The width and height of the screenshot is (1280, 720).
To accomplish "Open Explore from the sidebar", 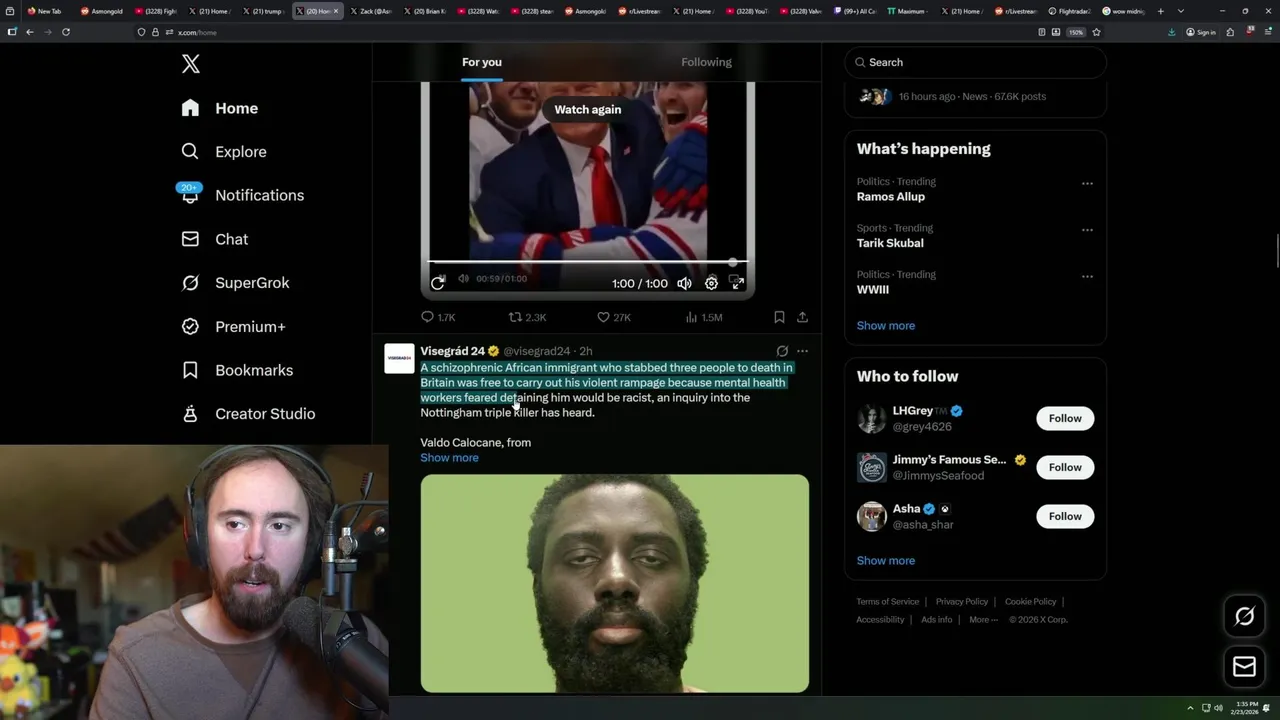I will [224, 152].
